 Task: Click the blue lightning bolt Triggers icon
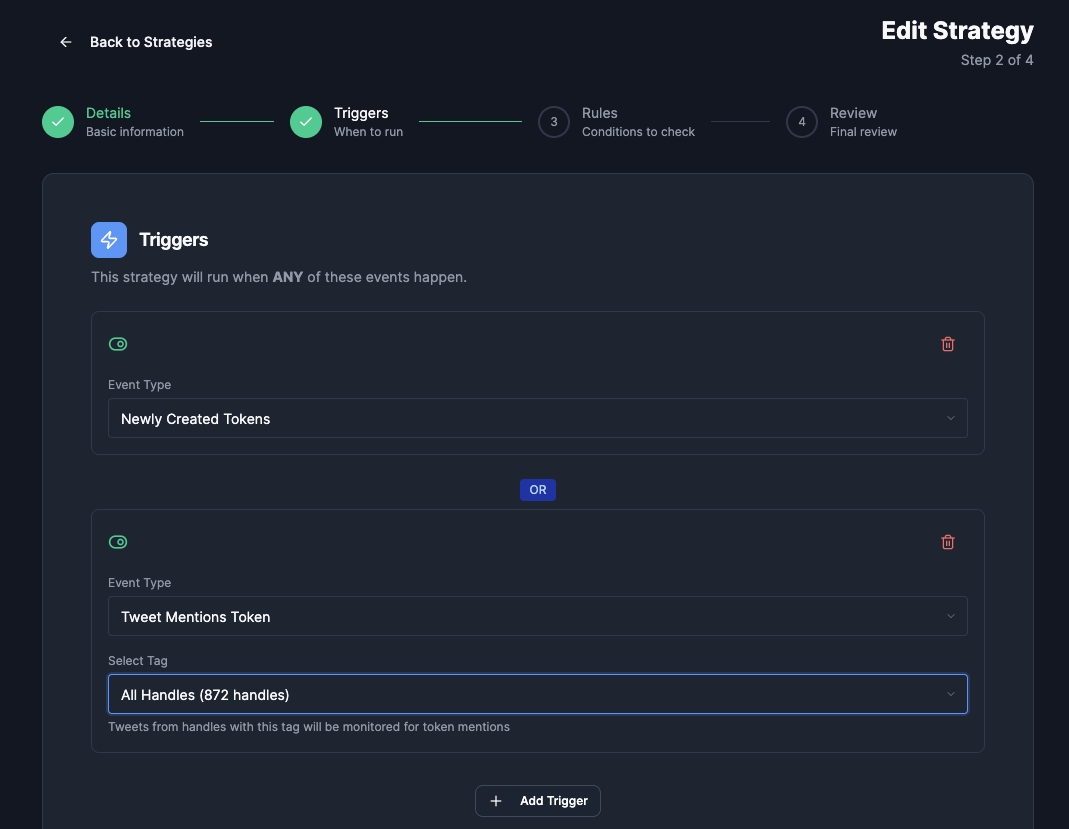pyautogui.click(x=108, y=239)
